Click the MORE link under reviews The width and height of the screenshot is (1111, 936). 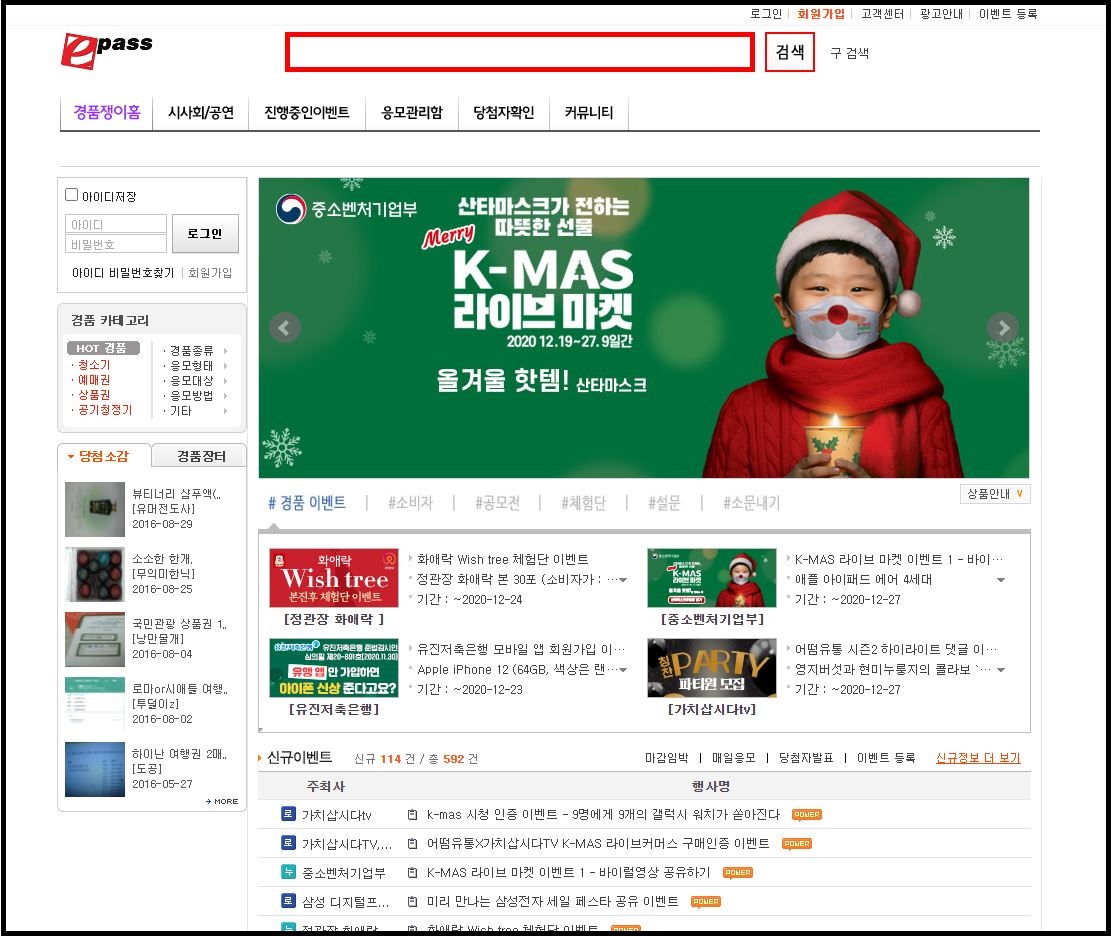[222, 801]
